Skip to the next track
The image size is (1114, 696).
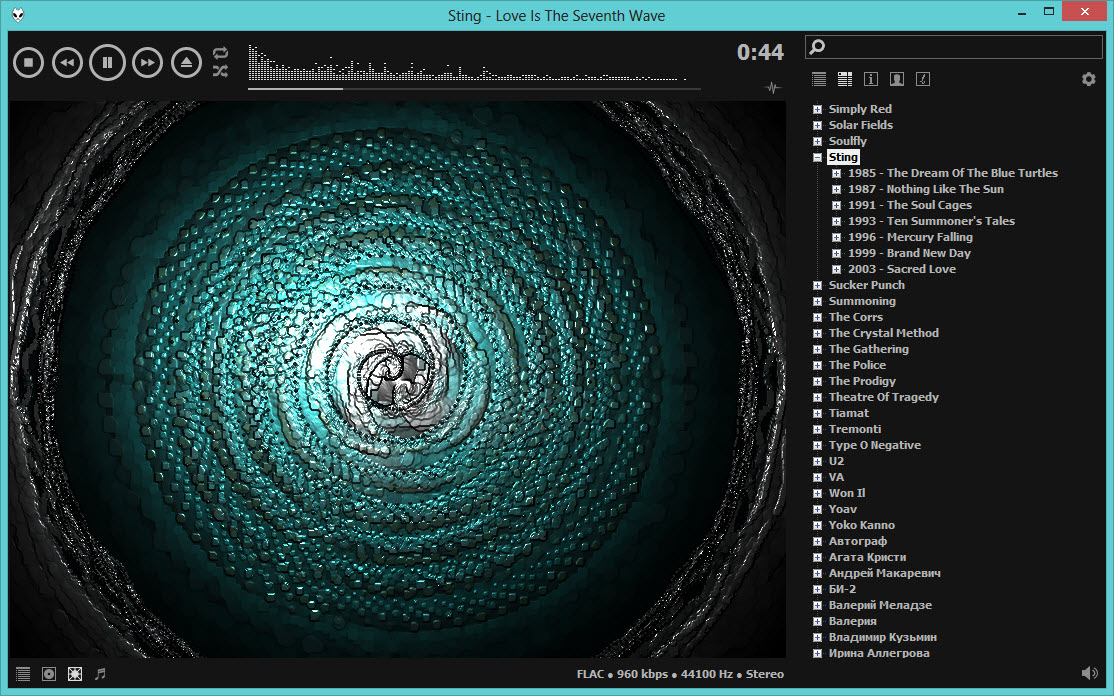click(x=147, y=63)
